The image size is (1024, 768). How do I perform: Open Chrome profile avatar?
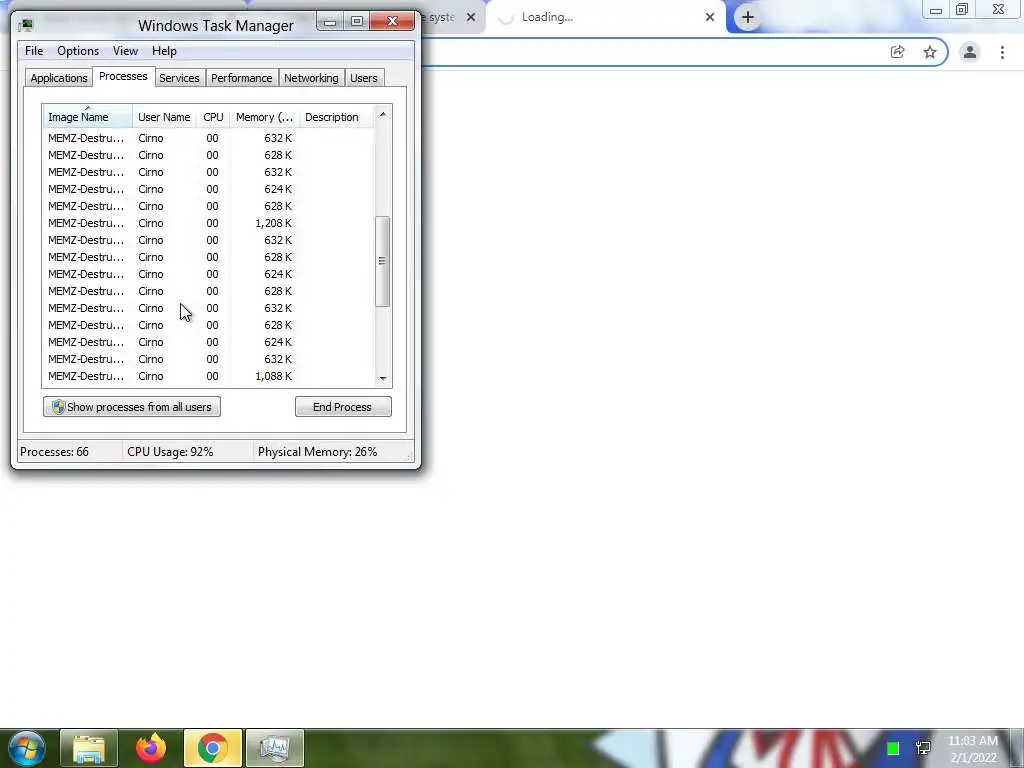pos(970,52)
